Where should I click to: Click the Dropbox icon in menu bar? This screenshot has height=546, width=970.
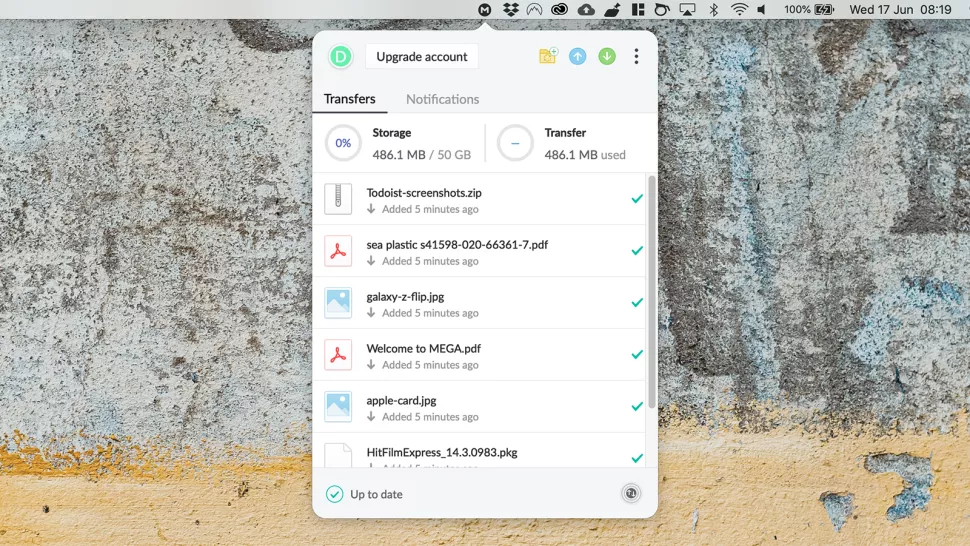pyautogui.click(x=510, y=9)
